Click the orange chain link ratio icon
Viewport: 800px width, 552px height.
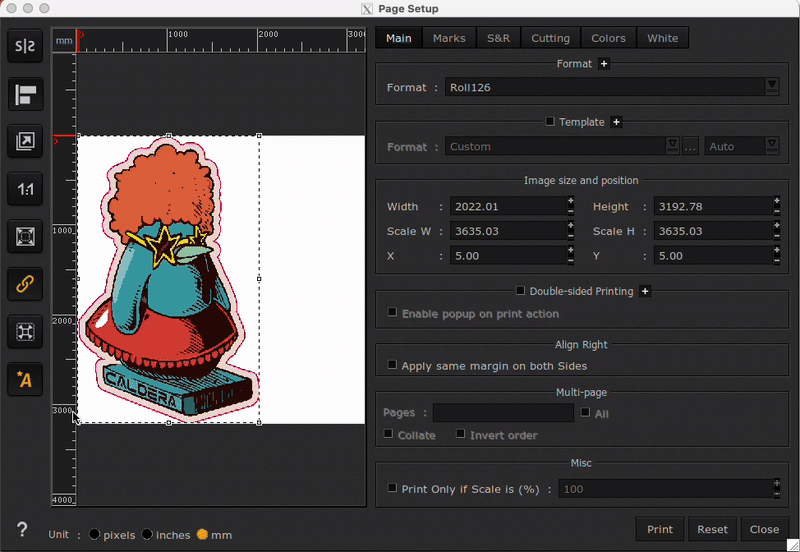(x=25, y=284)
